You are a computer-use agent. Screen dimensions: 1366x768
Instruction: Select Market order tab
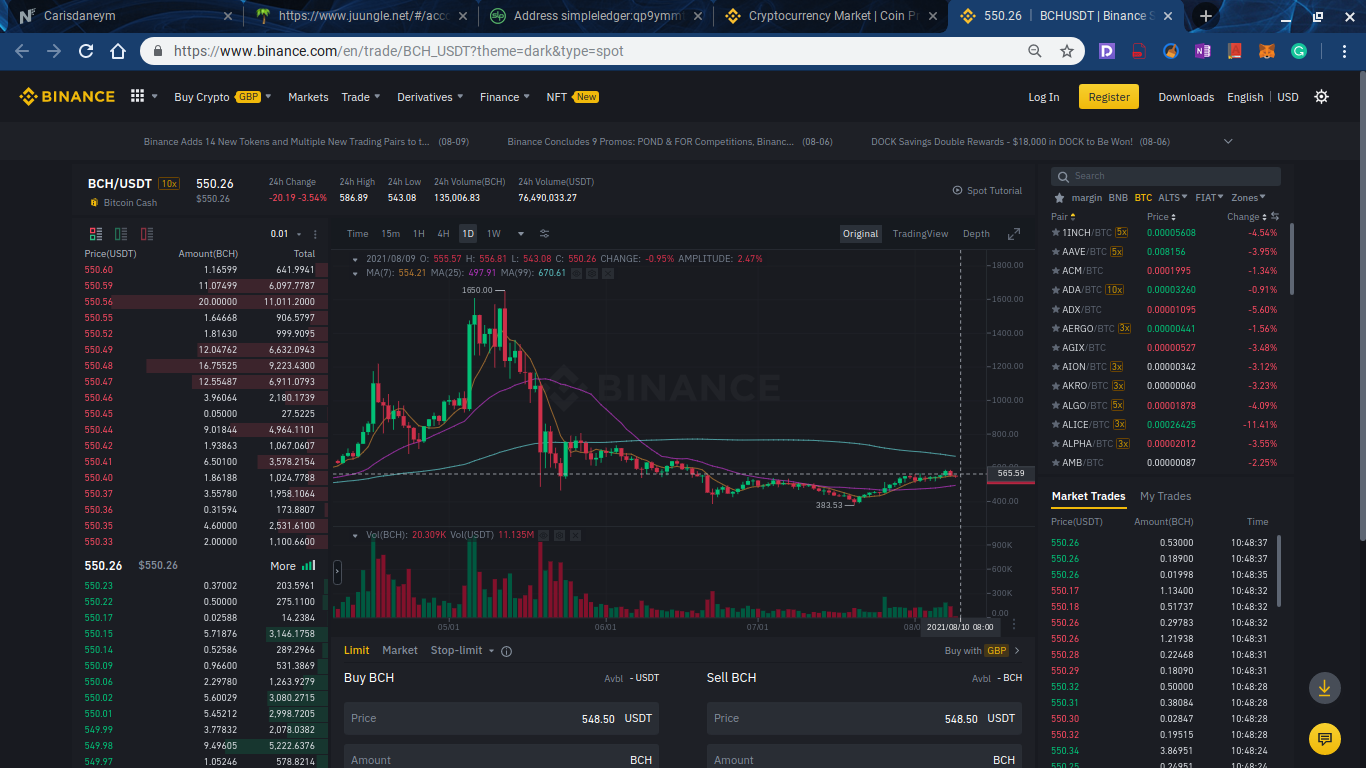[x=400, y=650]
